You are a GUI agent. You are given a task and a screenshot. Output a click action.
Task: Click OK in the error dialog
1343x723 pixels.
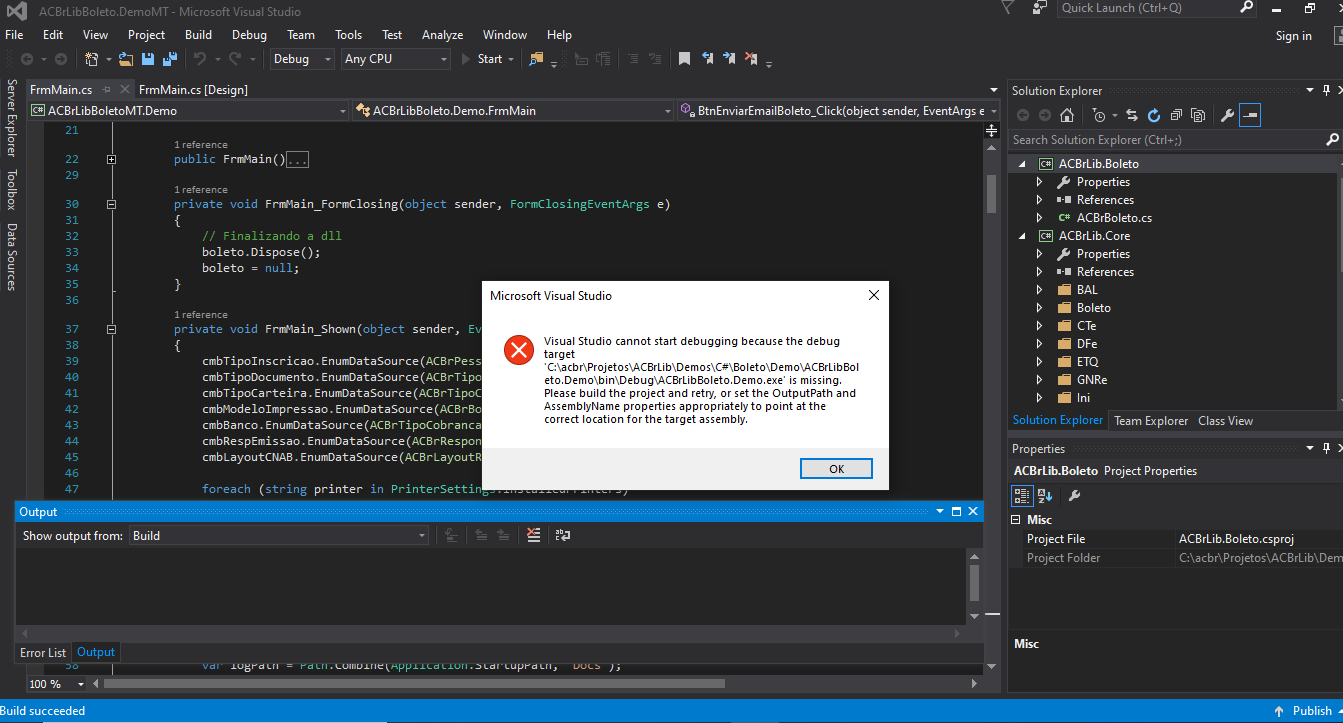[836, 469]
